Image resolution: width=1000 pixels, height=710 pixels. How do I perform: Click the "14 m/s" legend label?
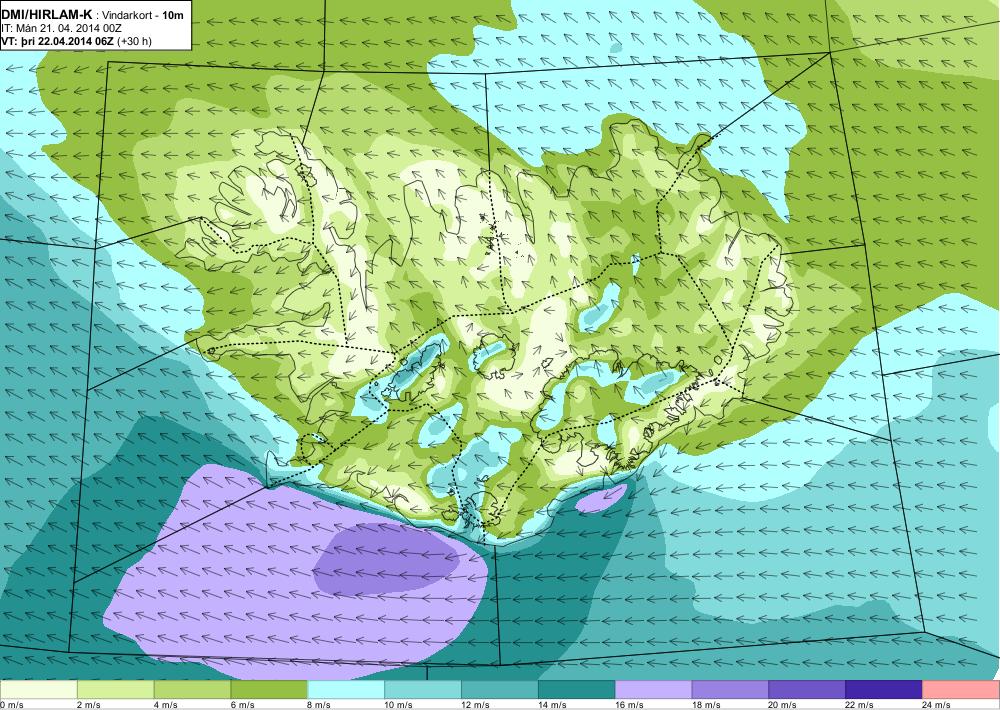point(552,705)
